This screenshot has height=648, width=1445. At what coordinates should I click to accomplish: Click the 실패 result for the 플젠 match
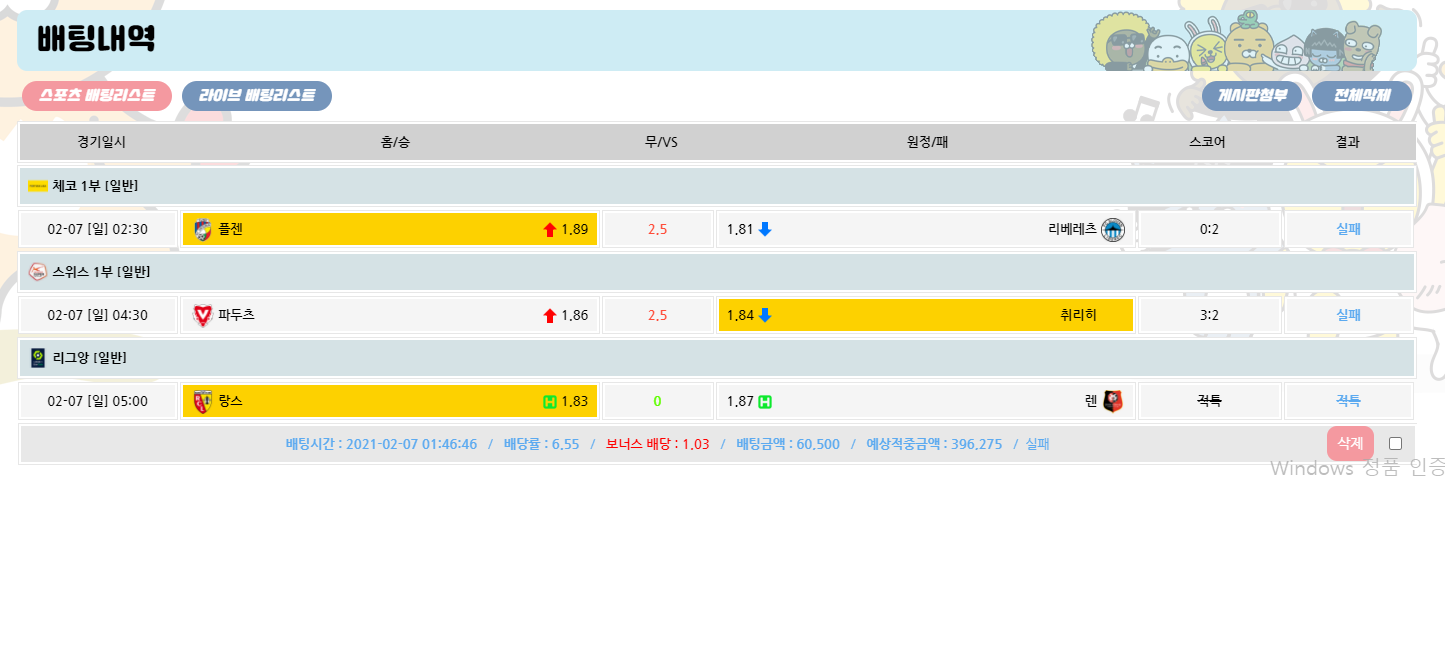tap(1348, 230)
